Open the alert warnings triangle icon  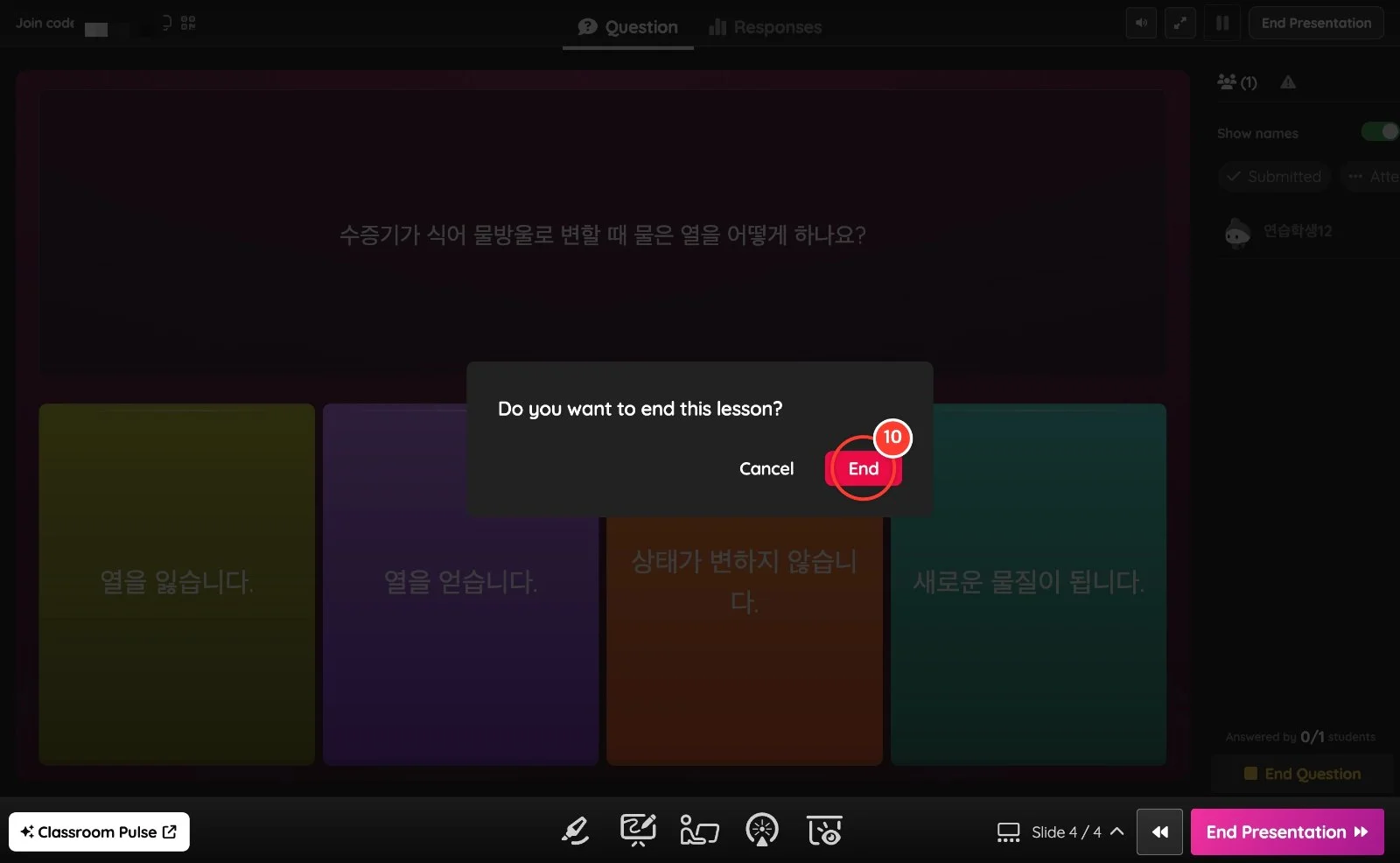(1288, 82)
